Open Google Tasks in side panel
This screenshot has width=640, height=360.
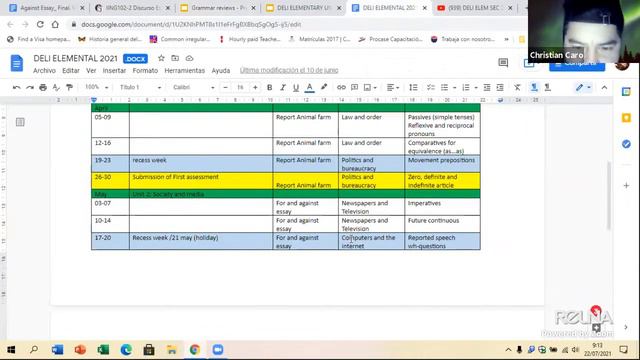click(x=626, y=144)
